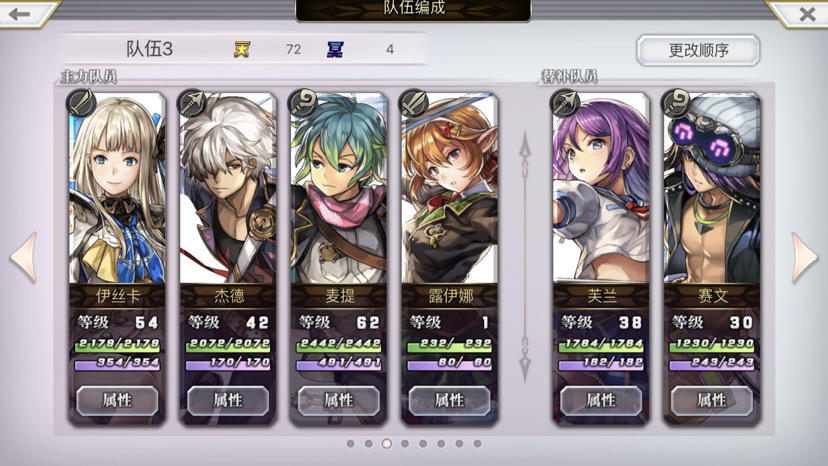The width and height of the screenshot is (828, 466).
Task: Click 更改顺序 button
Action: click(698, 51)
